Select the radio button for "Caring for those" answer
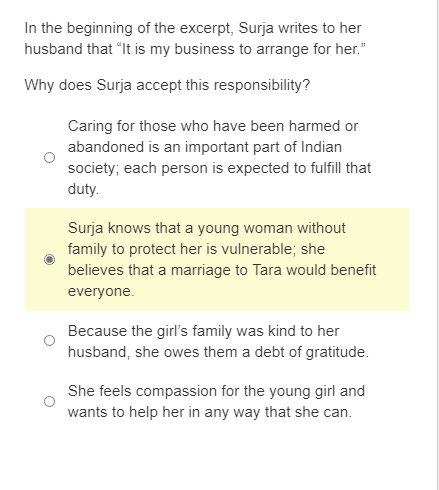The height and width of the screenshot is (490, 439). [x=49, y=157]
